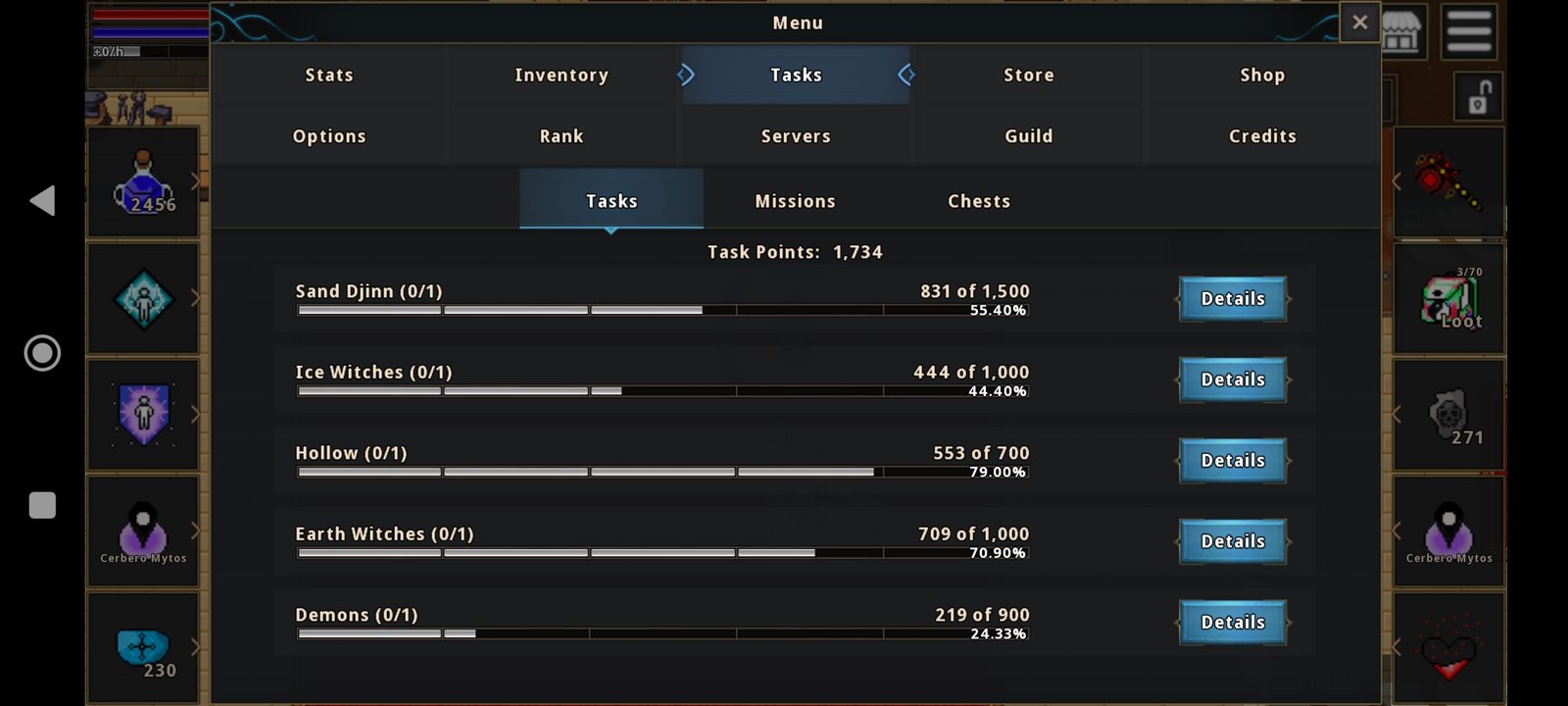The height and width of the screenshot is (706, 1568).
Task: Select the red mace weapon icon
Action: (x=1446, y=181)
